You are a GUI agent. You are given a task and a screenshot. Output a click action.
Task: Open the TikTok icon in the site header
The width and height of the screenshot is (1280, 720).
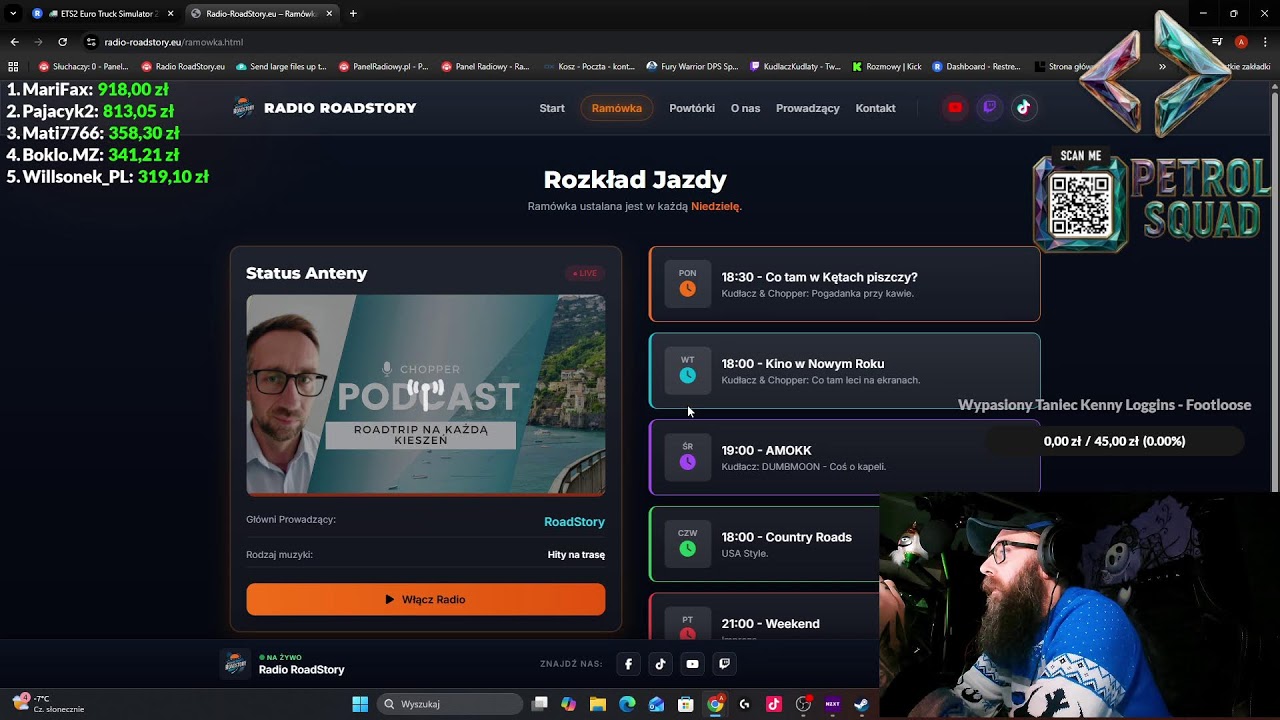click(x=1023, y=108)
